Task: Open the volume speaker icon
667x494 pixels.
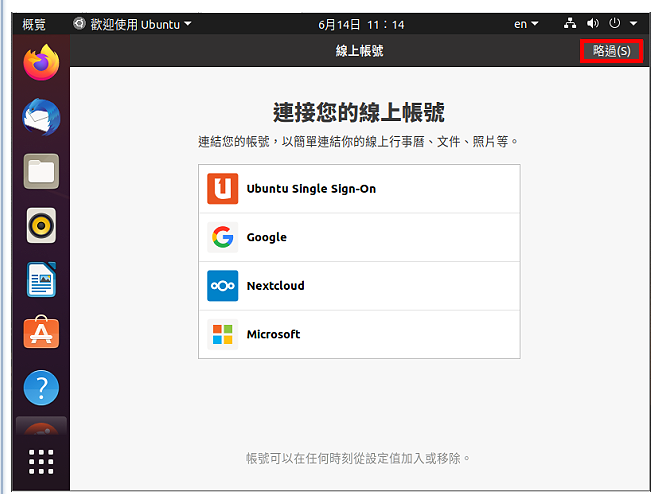Action: 593,23
